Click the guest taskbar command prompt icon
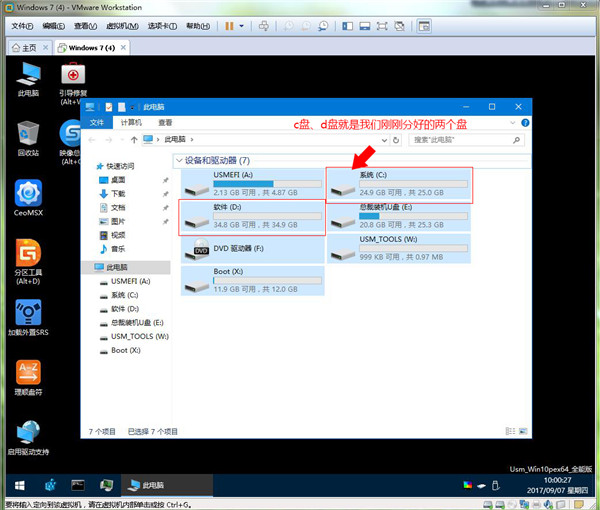 click(78, 485)
